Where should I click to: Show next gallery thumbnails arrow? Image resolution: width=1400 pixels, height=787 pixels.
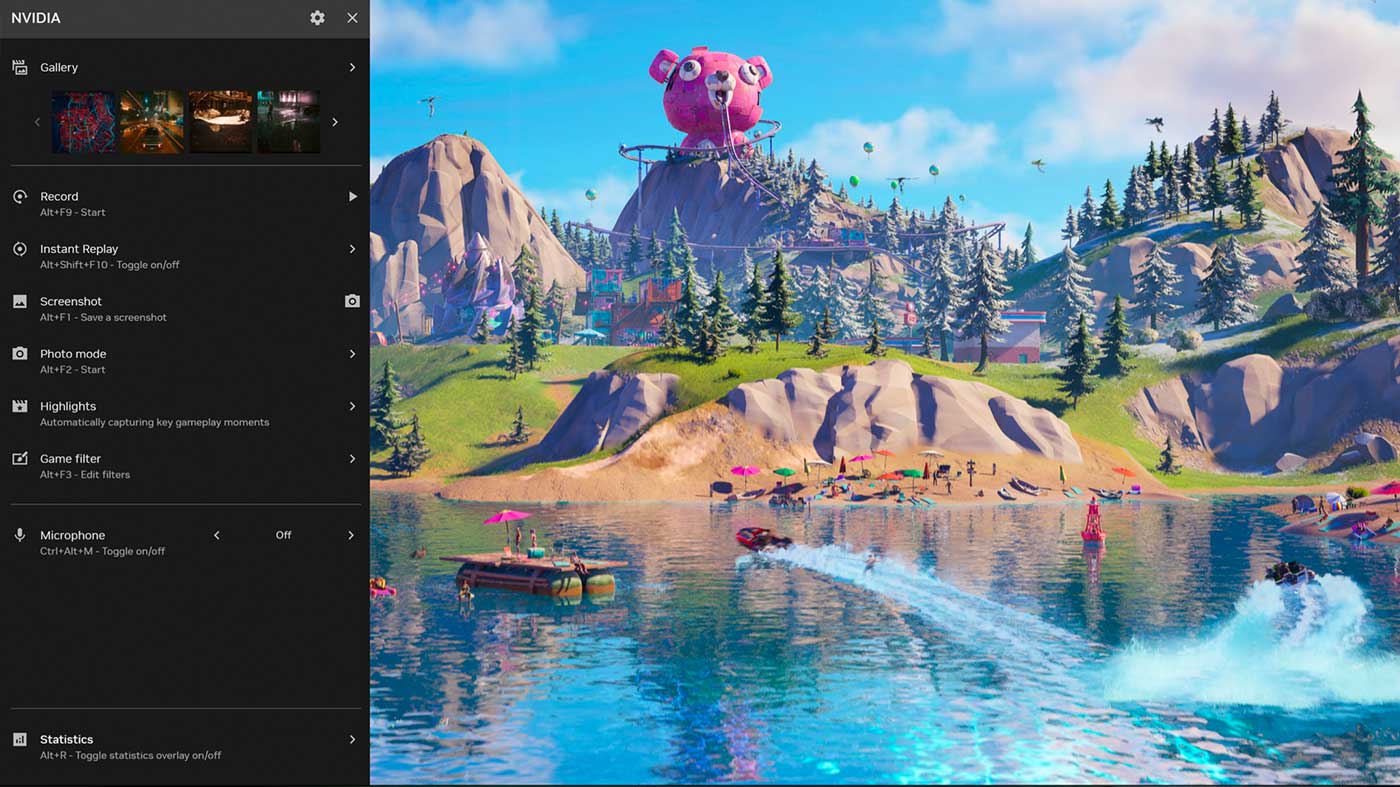[x=335, y=122]
